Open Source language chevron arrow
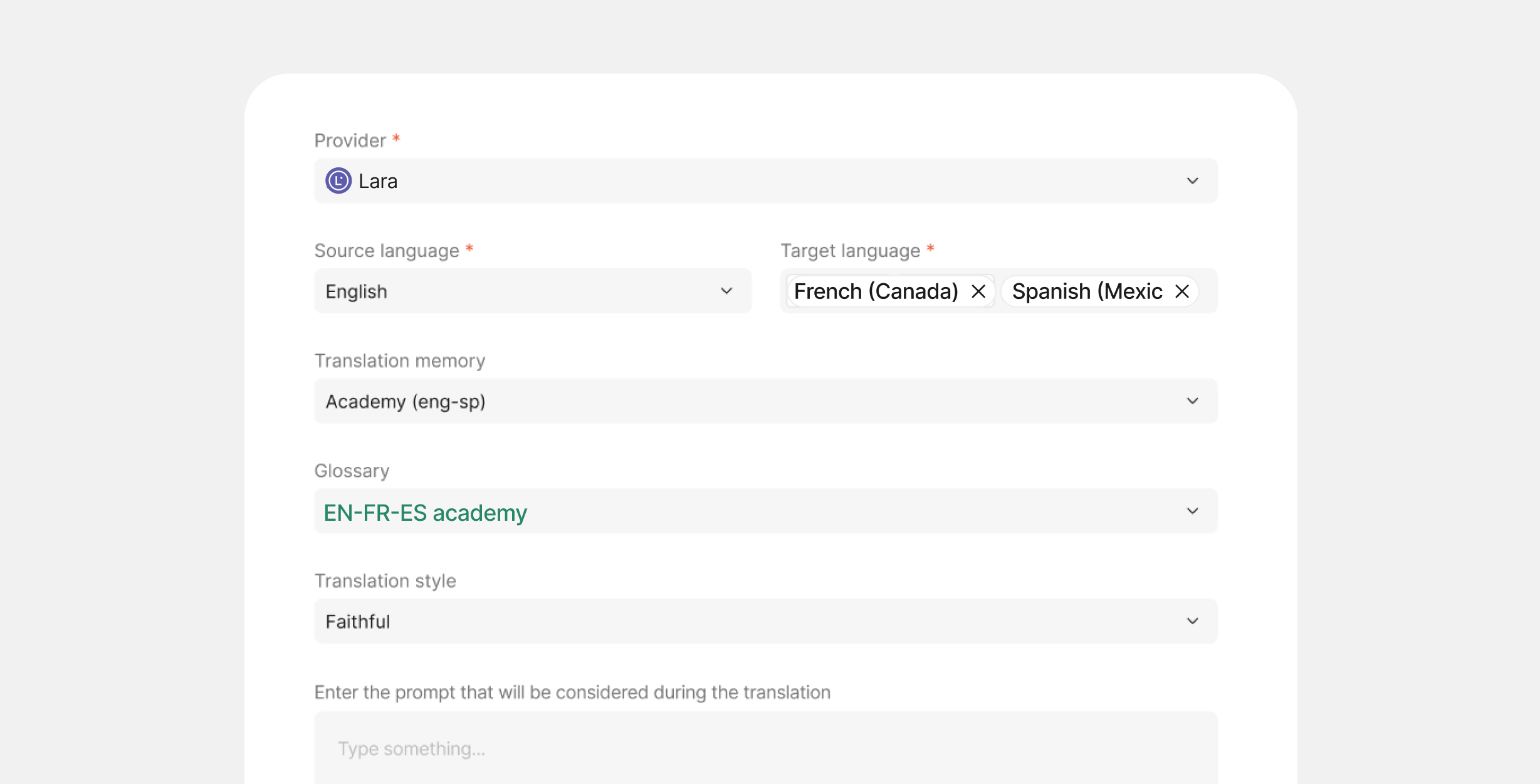1540x784 pixels. point(726,291)
